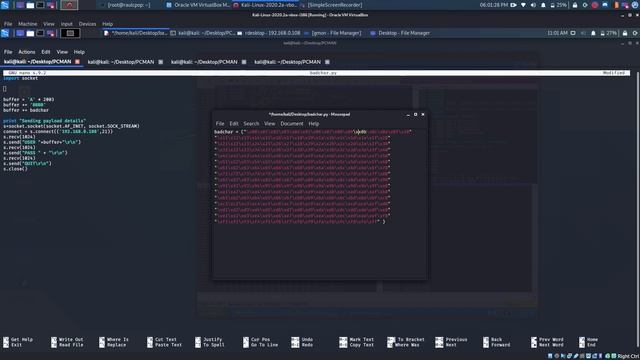
Task: Open Mousepad View menu
Action: 269,124
